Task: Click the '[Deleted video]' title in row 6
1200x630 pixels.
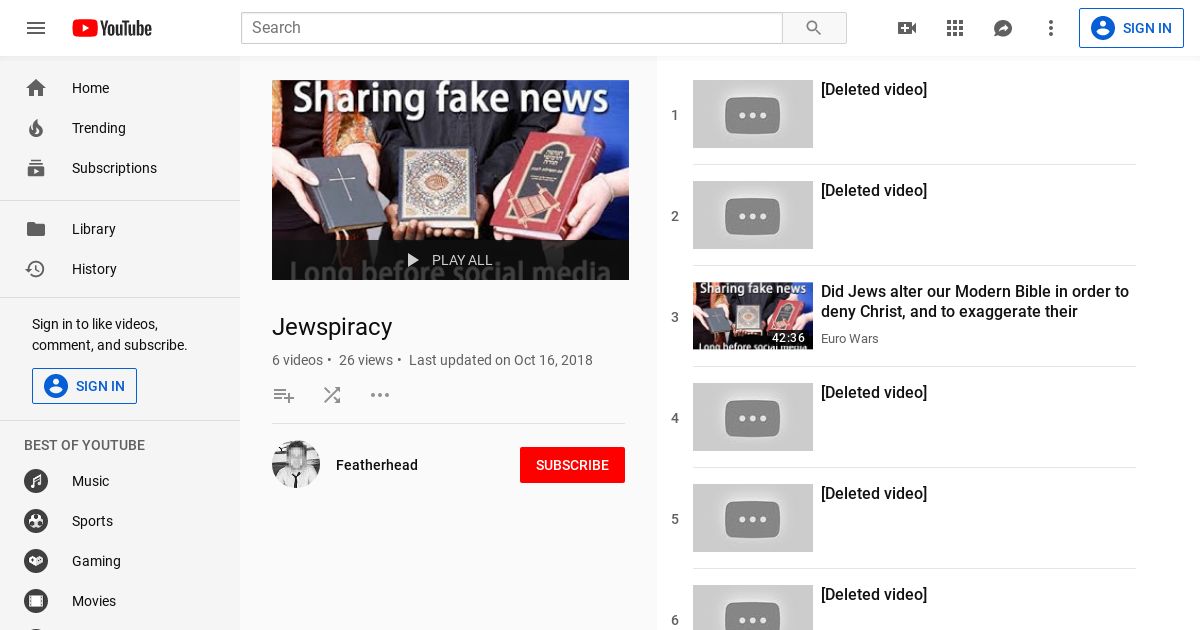Action: (x=874, y=595)
